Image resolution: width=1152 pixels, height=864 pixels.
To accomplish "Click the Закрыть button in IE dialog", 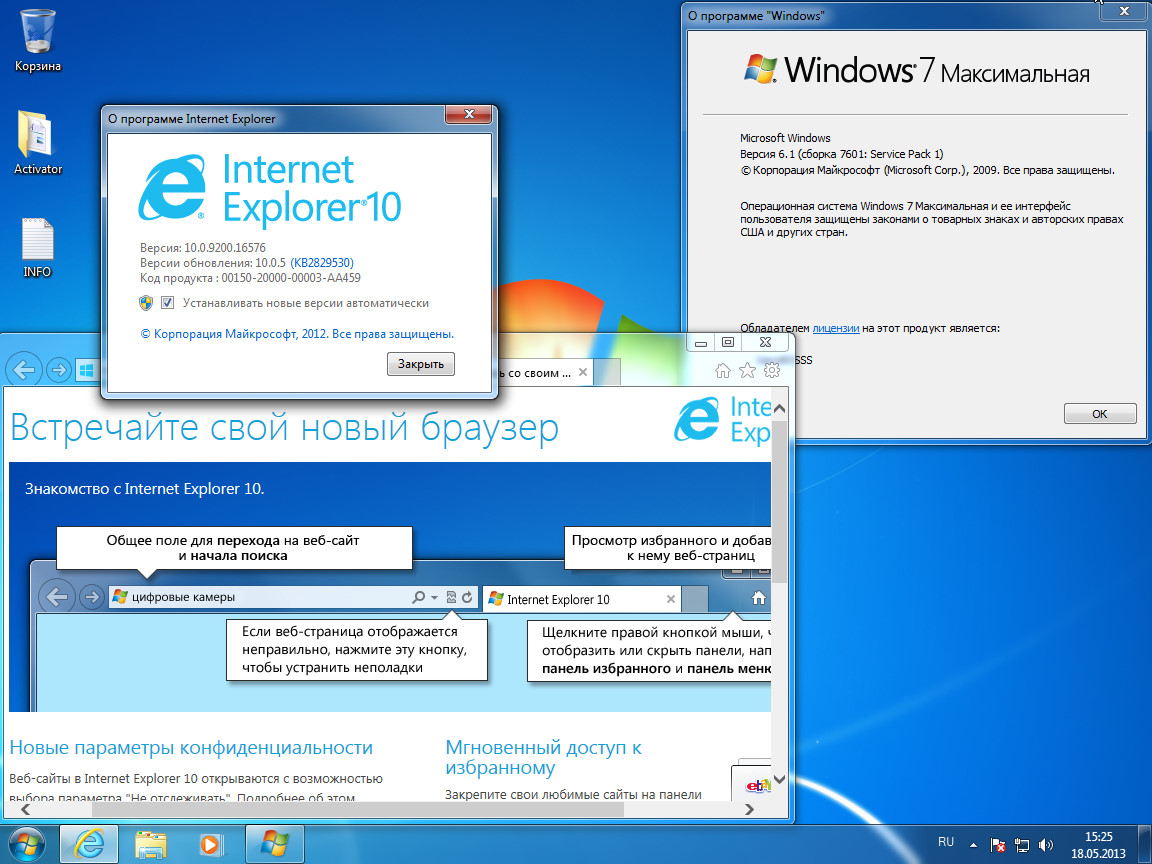I will (x=421, y=364).
